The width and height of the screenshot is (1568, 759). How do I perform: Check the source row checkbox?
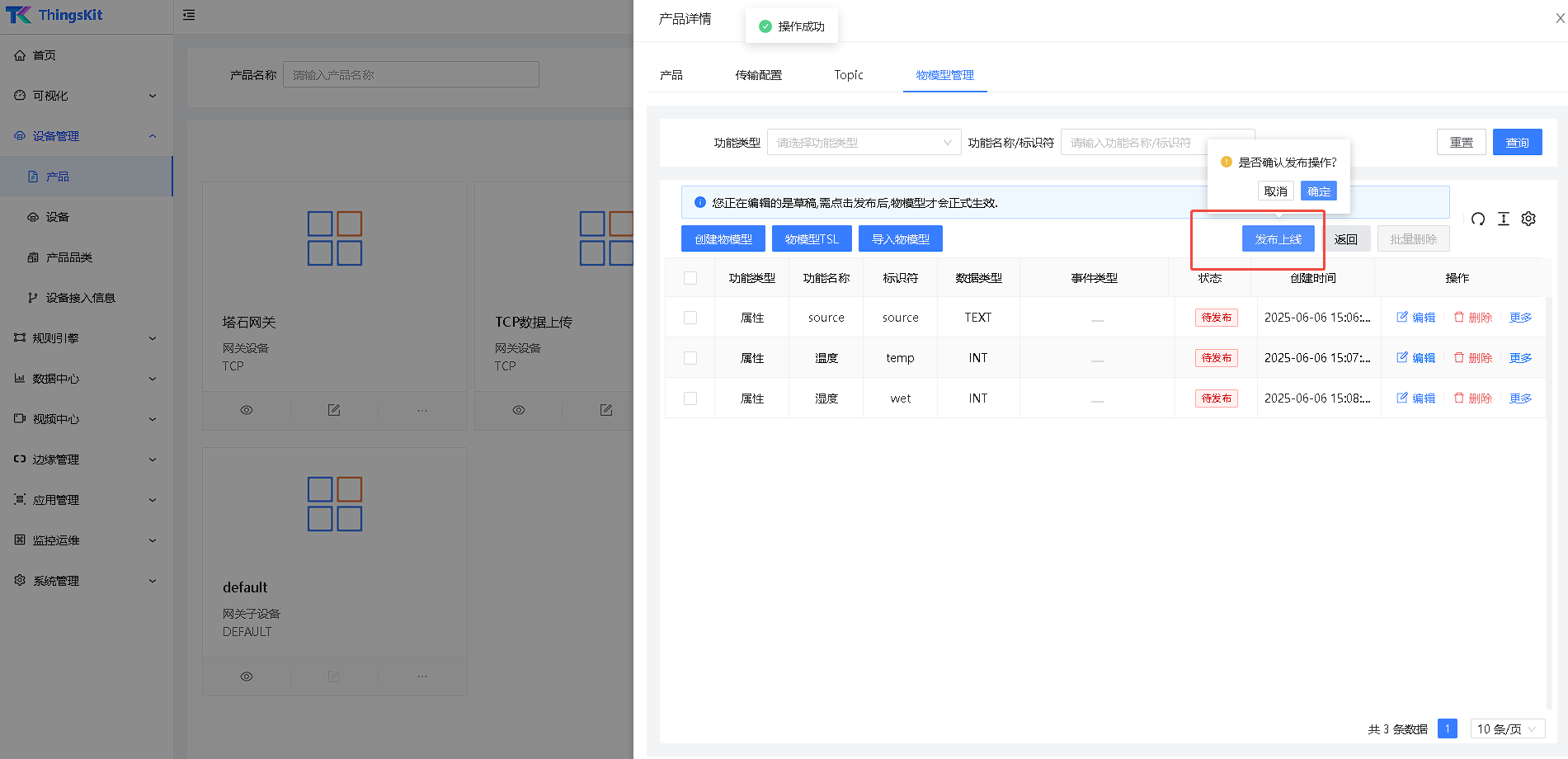(x=690, y=318)
